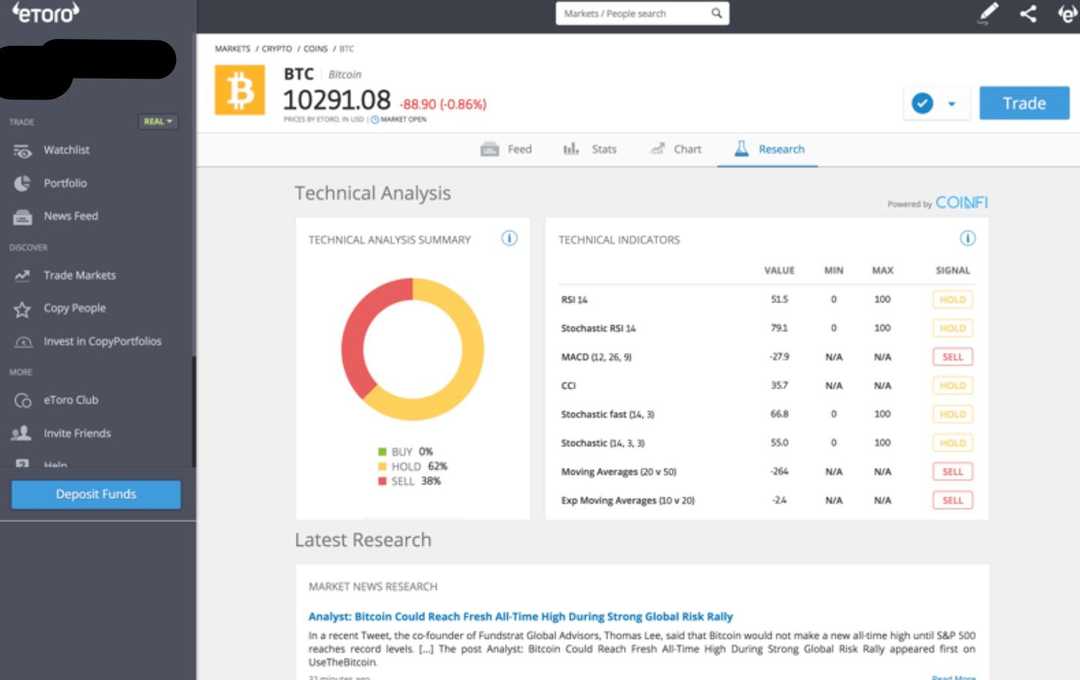Click the blue Trade button

point(1023,102)
